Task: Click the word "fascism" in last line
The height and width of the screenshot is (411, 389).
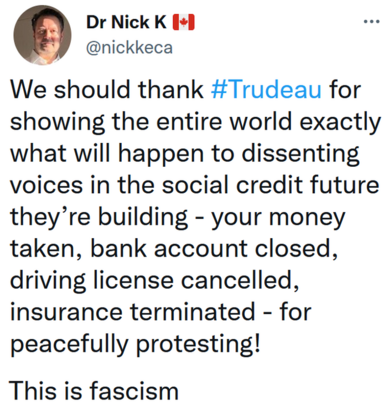Action: 134,391
